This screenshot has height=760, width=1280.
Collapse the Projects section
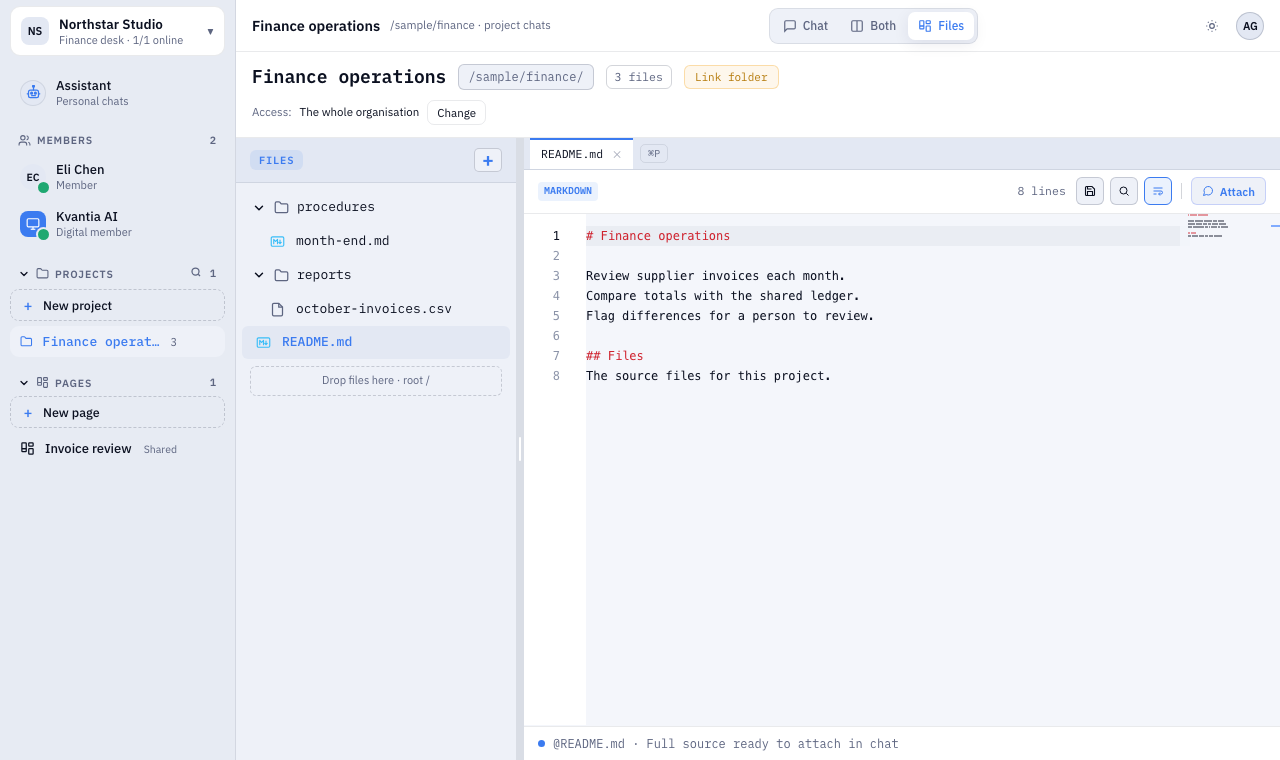pyautogui.click(x=24, y=274)
